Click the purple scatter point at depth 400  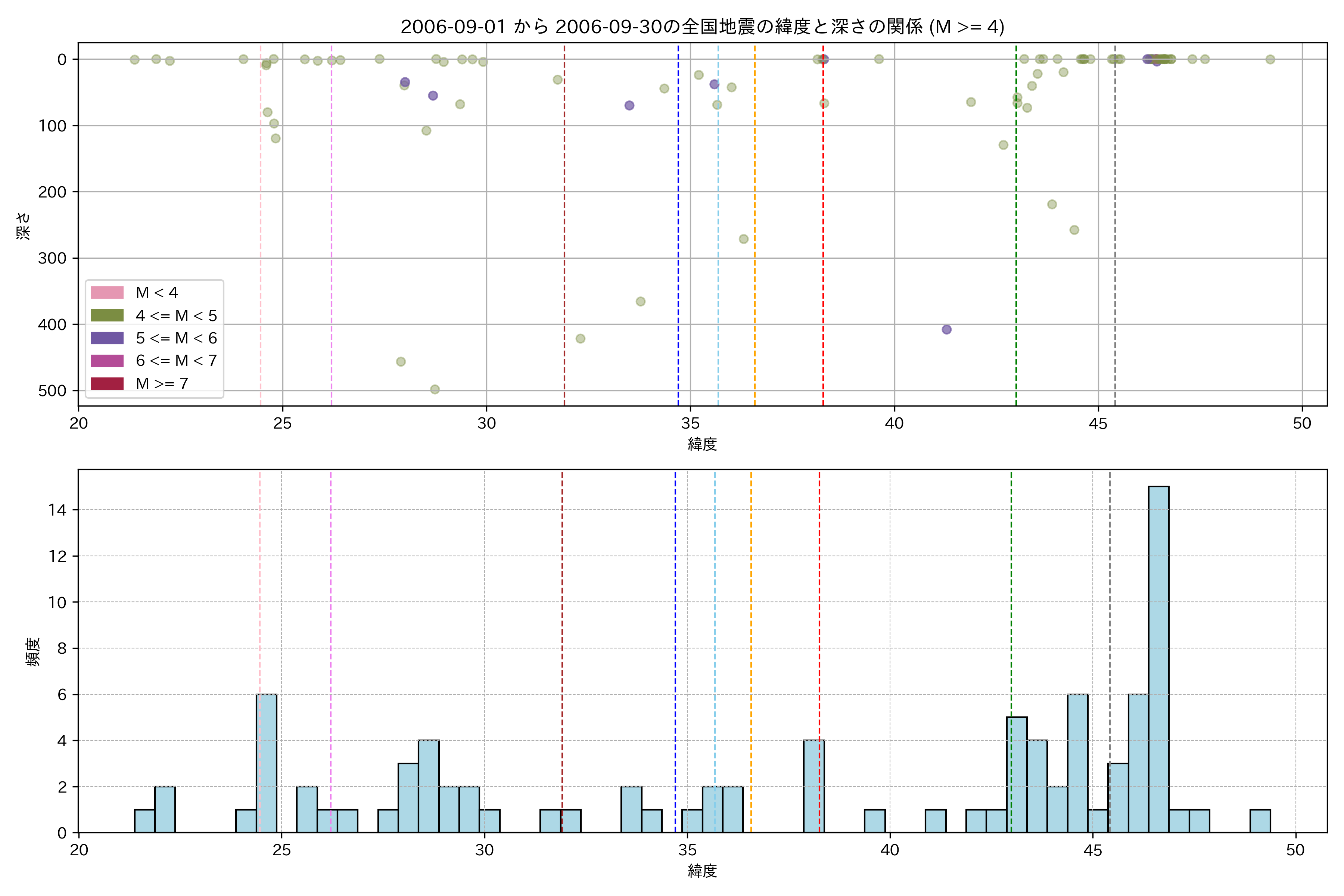[947, 330]
